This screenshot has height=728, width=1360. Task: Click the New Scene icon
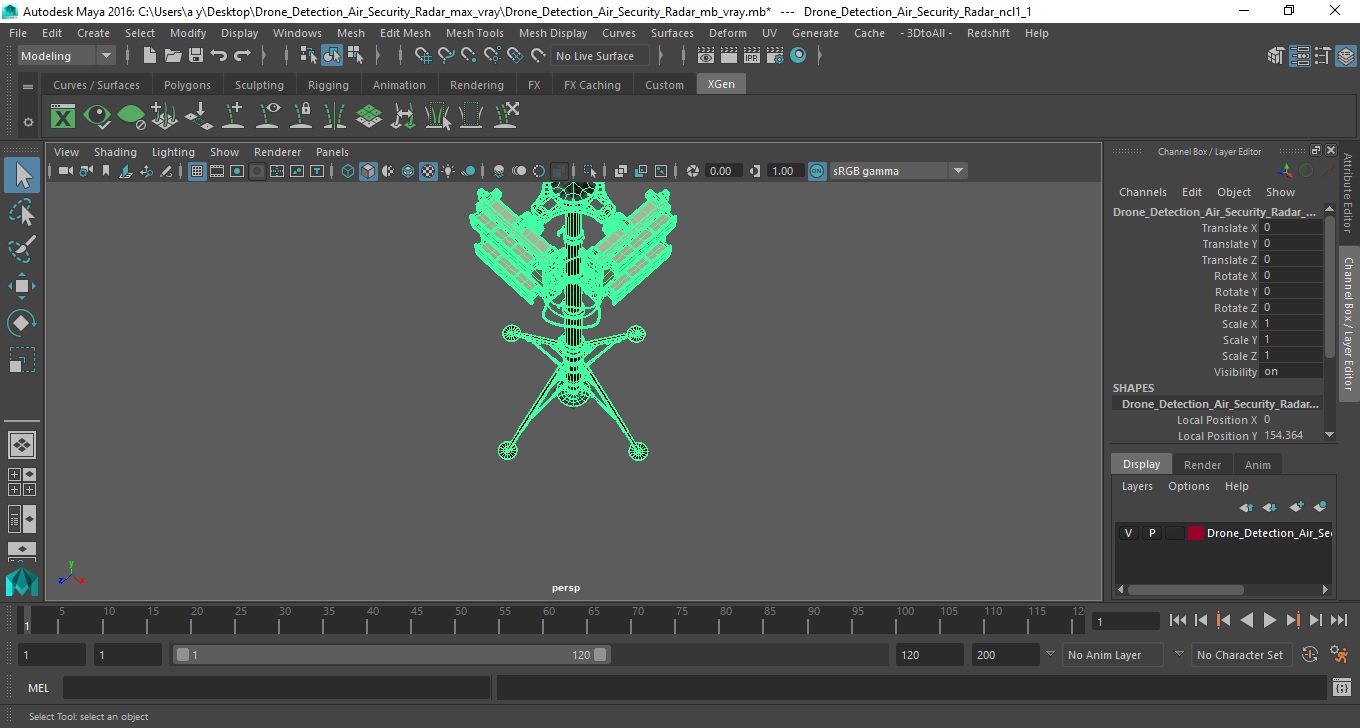(150, 56)
